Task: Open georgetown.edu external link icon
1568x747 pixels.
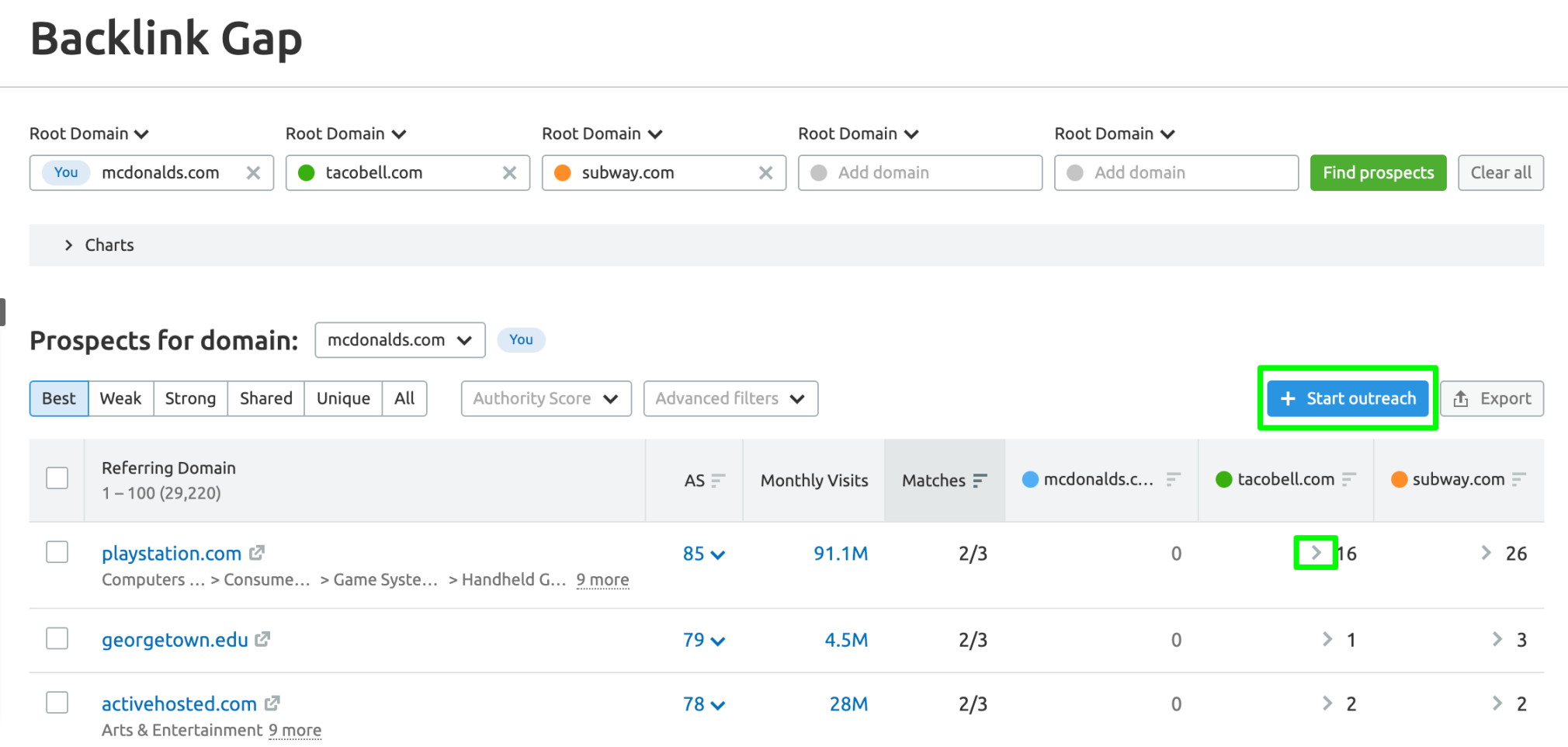Action: [x=262, y=639]
